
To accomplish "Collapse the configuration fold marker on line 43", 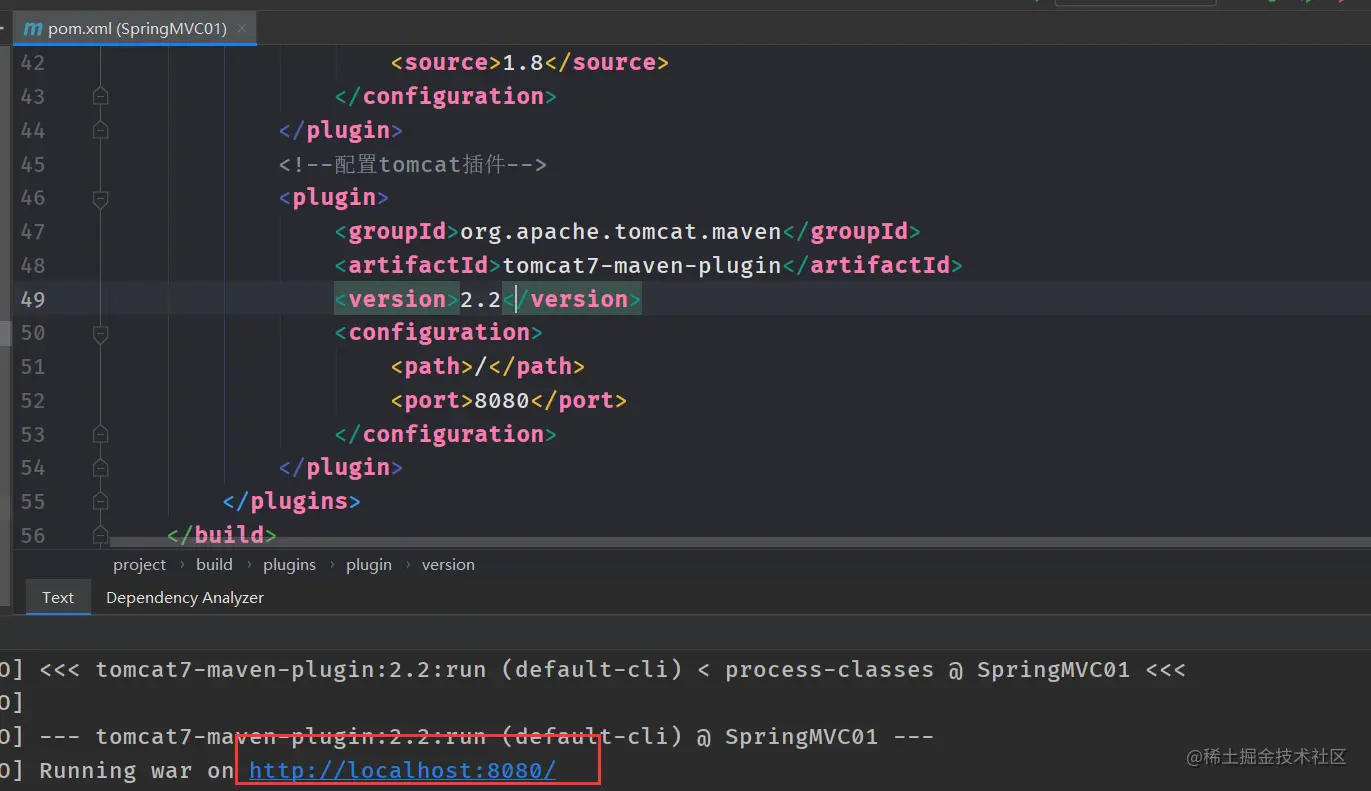I will [100, 96].
